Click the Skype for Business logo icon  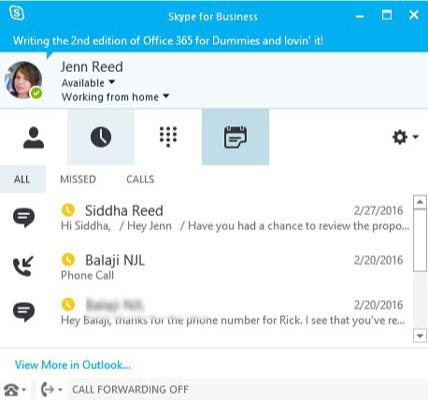(17, 14)
